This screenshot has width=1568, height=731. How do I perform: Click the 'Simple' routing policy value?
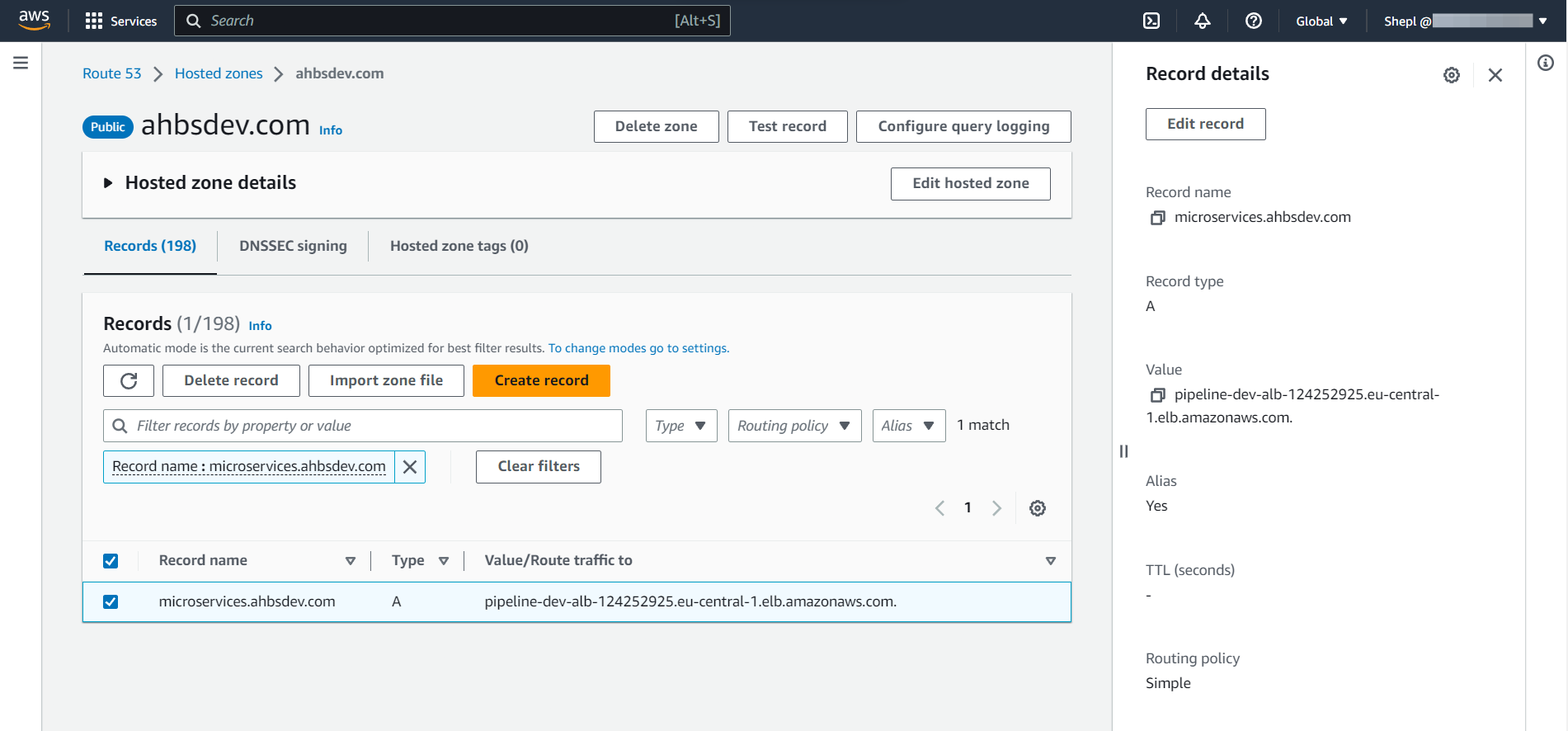click(1168, 684)
